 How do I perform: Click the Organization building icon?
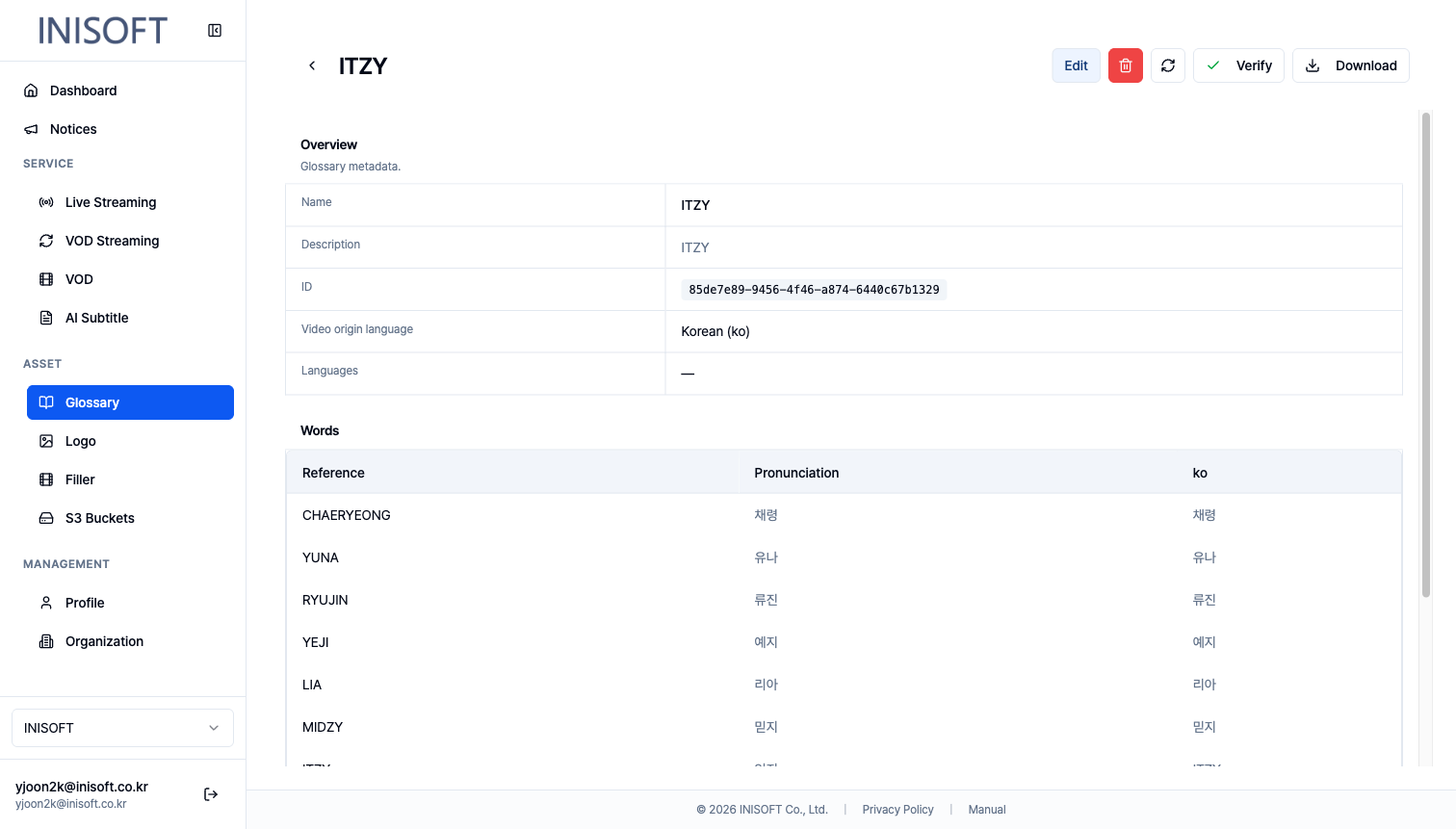46,641
